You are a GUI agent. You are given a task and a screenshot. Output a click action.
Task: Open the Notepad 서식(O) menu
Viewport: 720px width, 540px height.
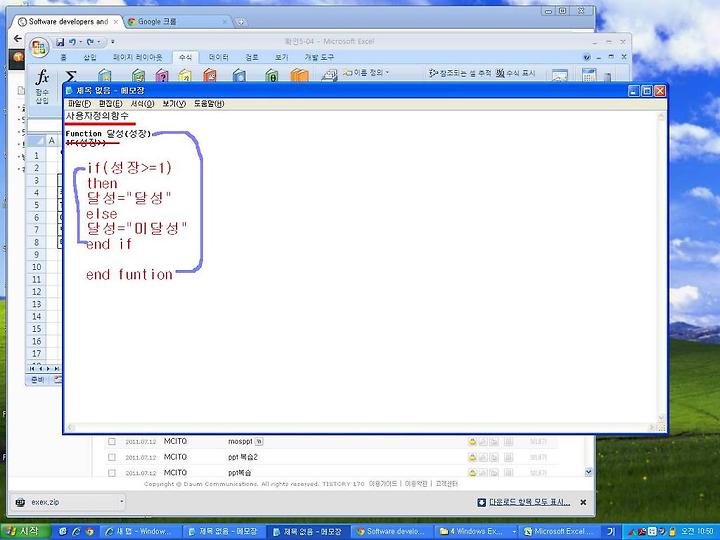click(x=142, y=104)
